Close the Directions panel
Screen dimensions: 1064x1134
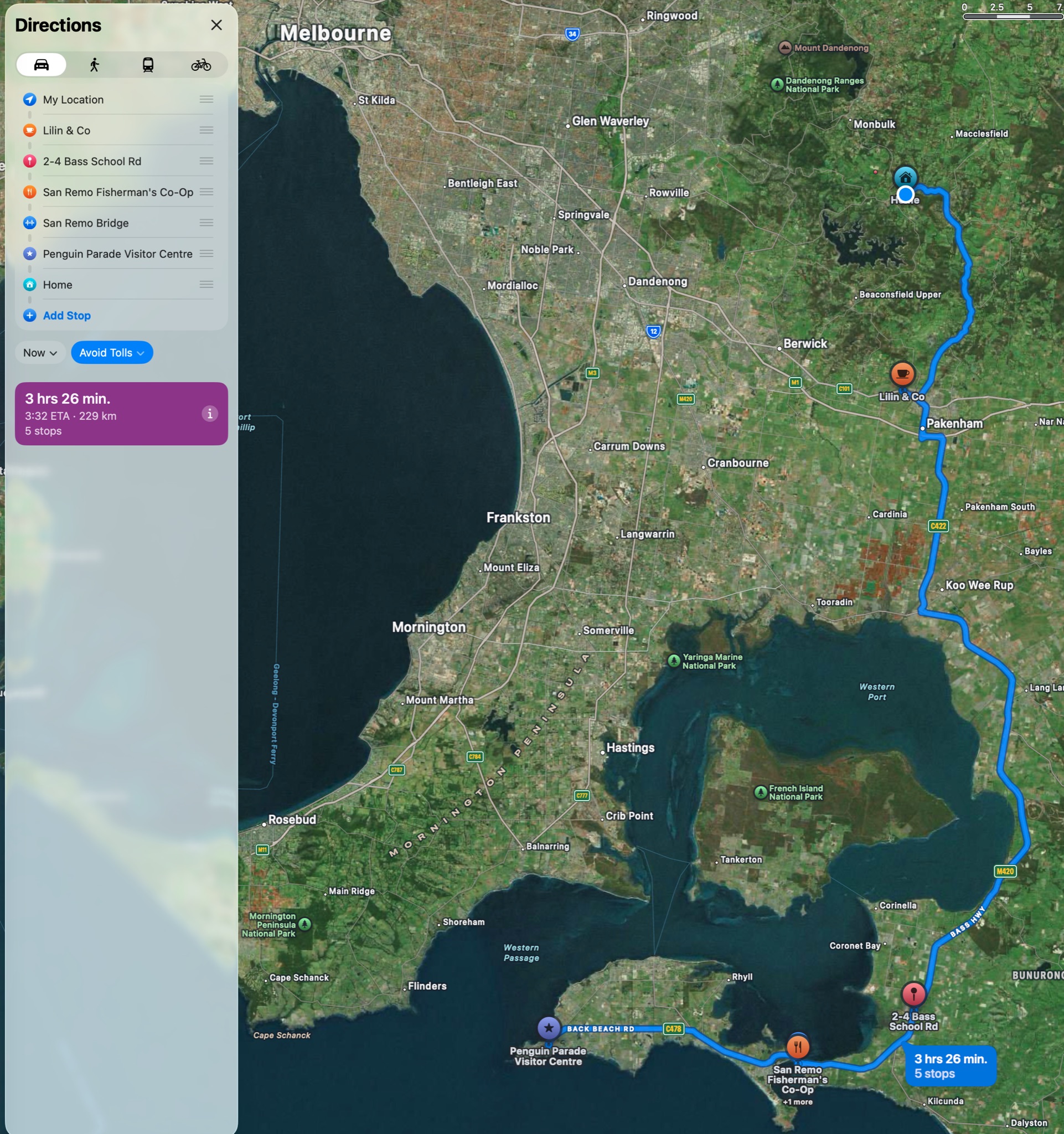(216, 25)
